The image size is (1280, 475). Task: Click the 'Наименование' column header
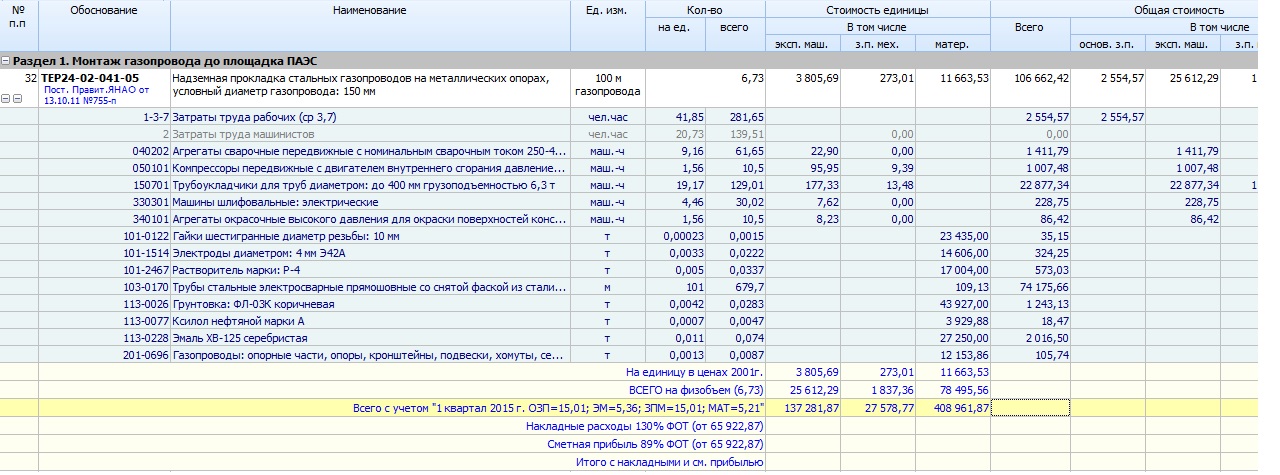click(369, 10)
